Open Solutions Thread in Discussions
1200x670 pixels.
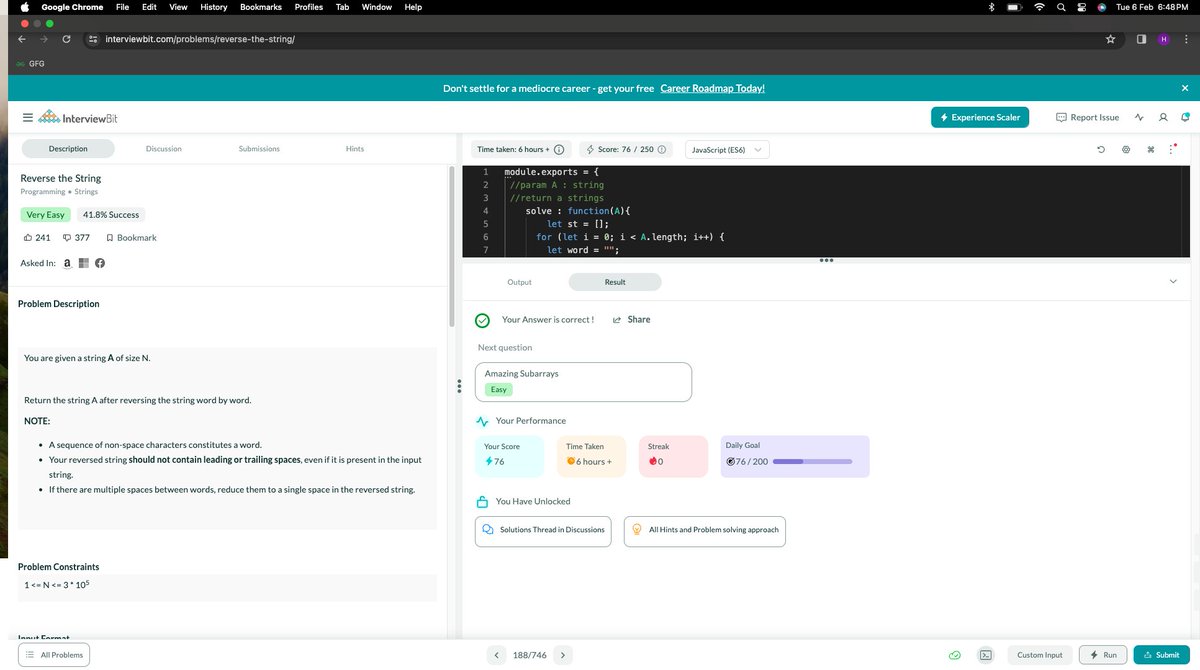coord(544,530)
